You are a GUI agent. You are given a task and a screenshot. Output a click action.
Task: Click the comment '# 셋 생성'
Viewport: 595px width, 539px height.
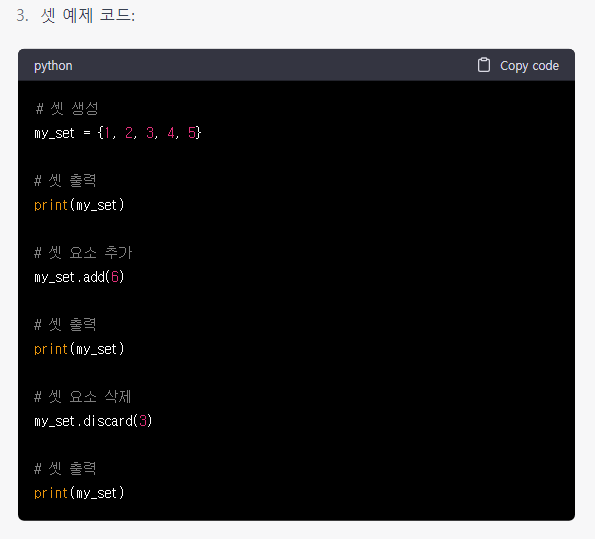[67, 109]
